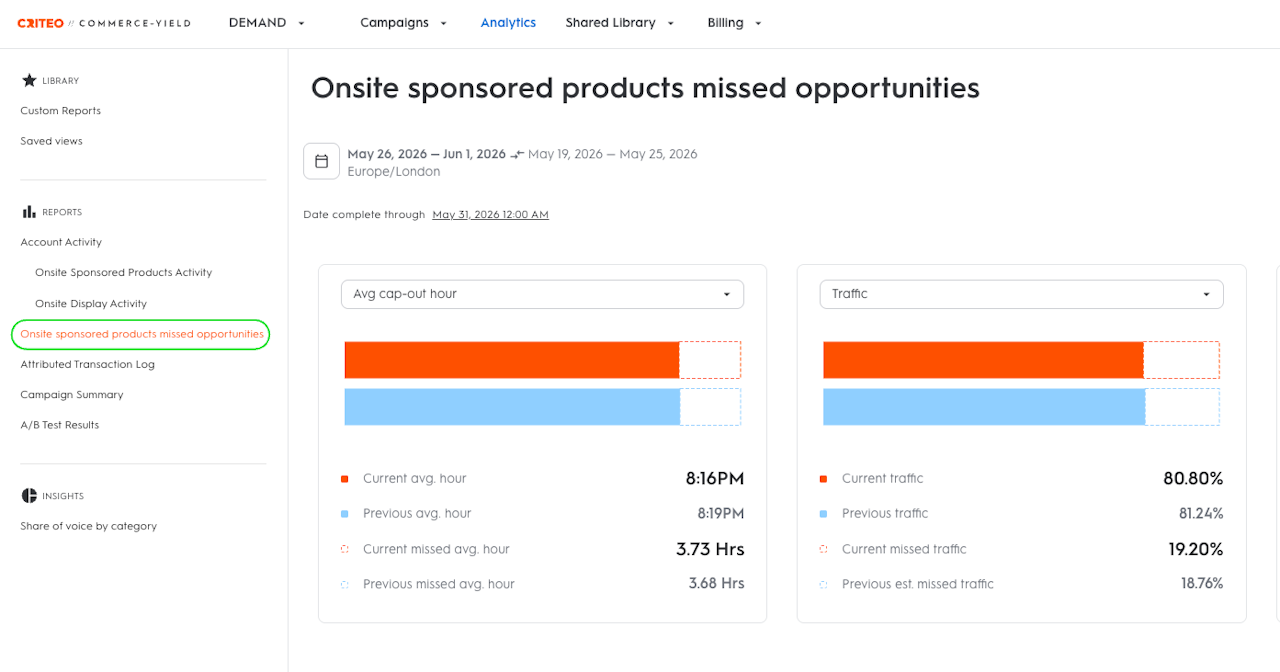Viewport: 1280px width, 672px height.
Task: Open Share of voice by category
Action: click(x=89, y=527)
